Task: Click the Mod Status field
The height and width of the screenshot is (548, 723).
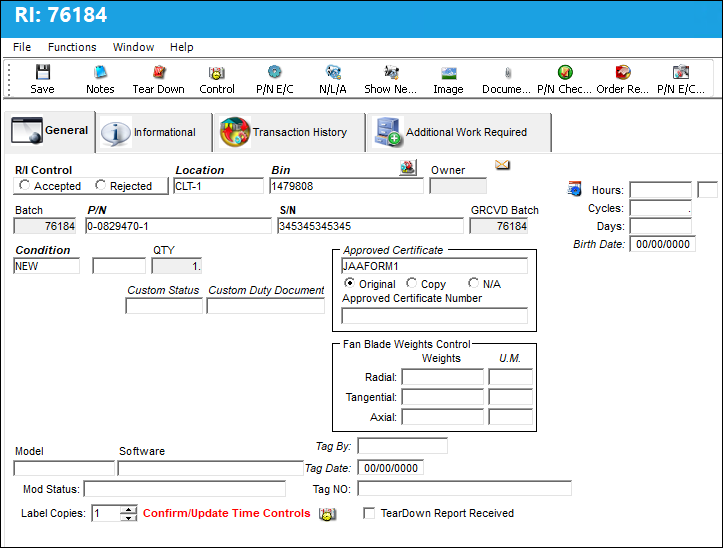Action: tap(184, 489)
